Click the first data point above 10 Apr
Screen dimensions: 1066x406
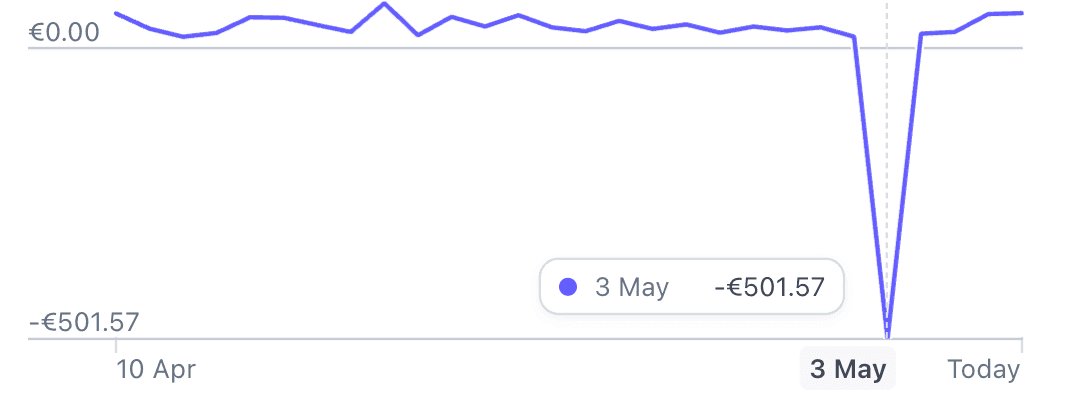point(116,13)
